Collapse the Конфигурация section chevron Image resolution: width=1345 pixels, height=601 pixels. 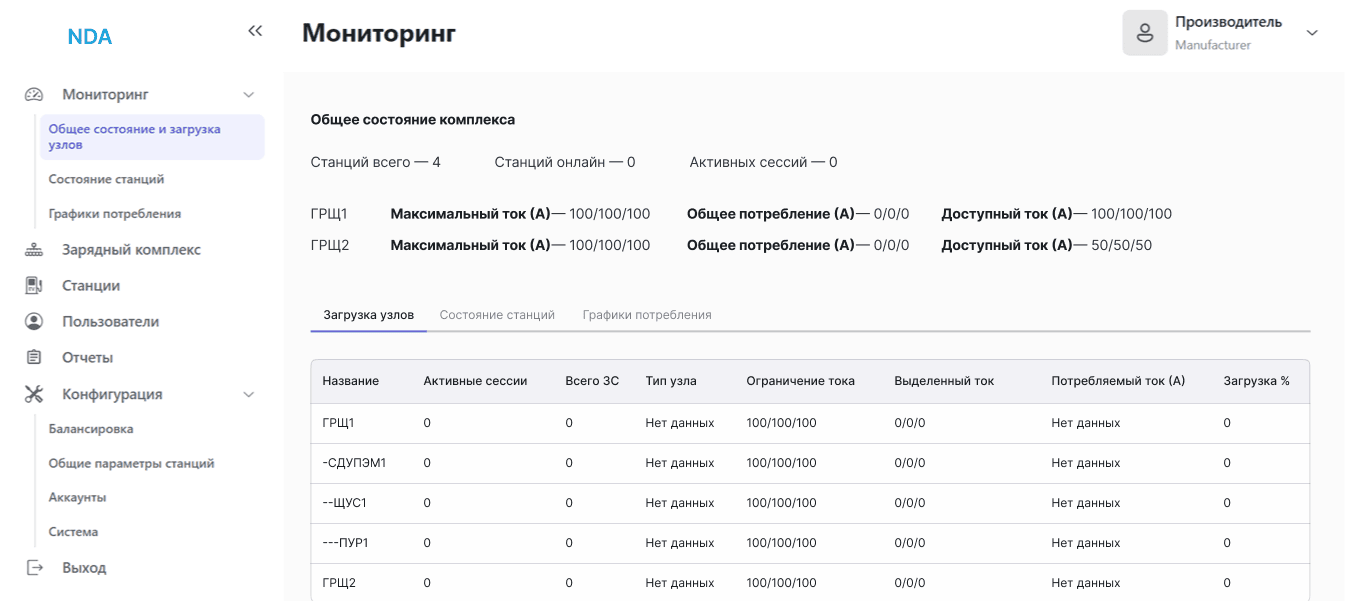pyautogui.click(x=249, y=394)
